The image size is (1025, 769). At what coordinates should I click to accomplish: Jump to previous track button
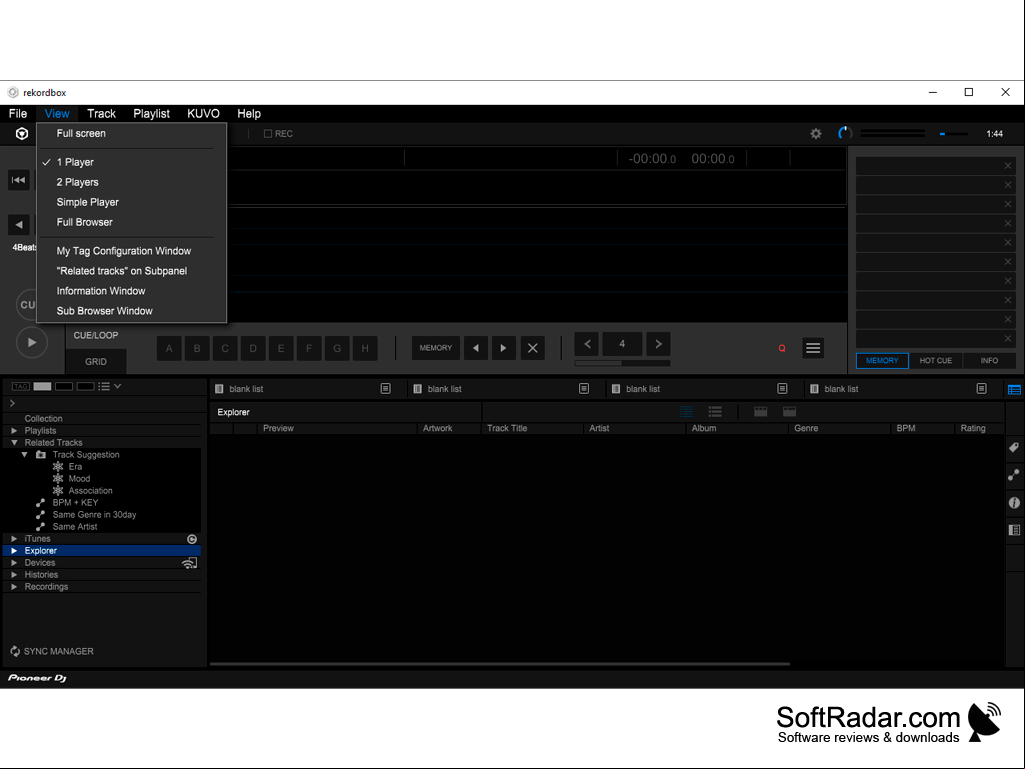(18, 180)
